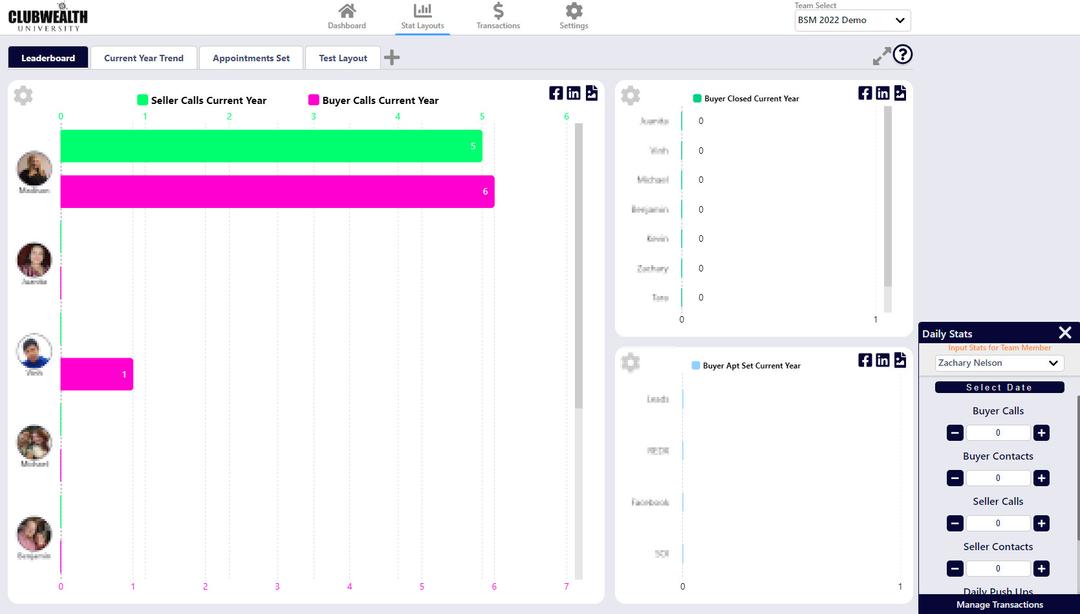
Task: Increase Buyer Calls with the plus button
Action: (x=1041, y=433)
